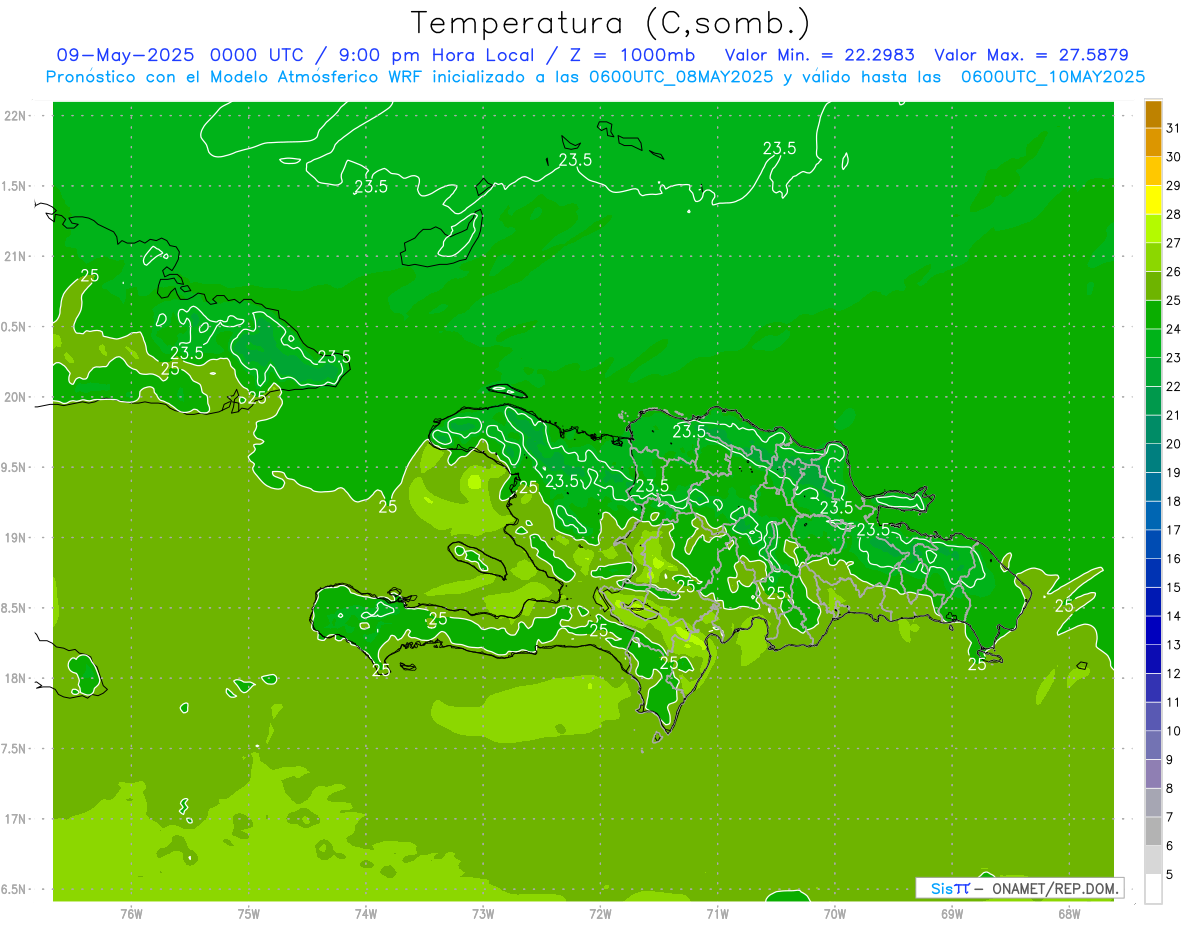The height and width of the screenshot is (927, 1200).
Task: Click the 76W longitude axis label
Action: pos(131,914)
